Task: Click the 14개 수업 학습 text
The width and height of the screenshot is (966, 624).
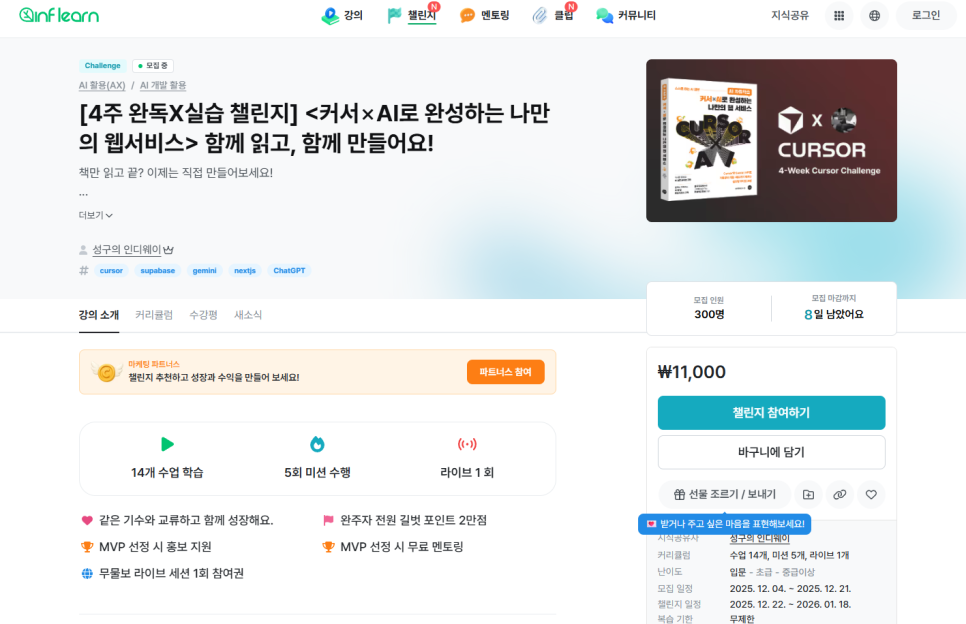Action: [167, 472]
